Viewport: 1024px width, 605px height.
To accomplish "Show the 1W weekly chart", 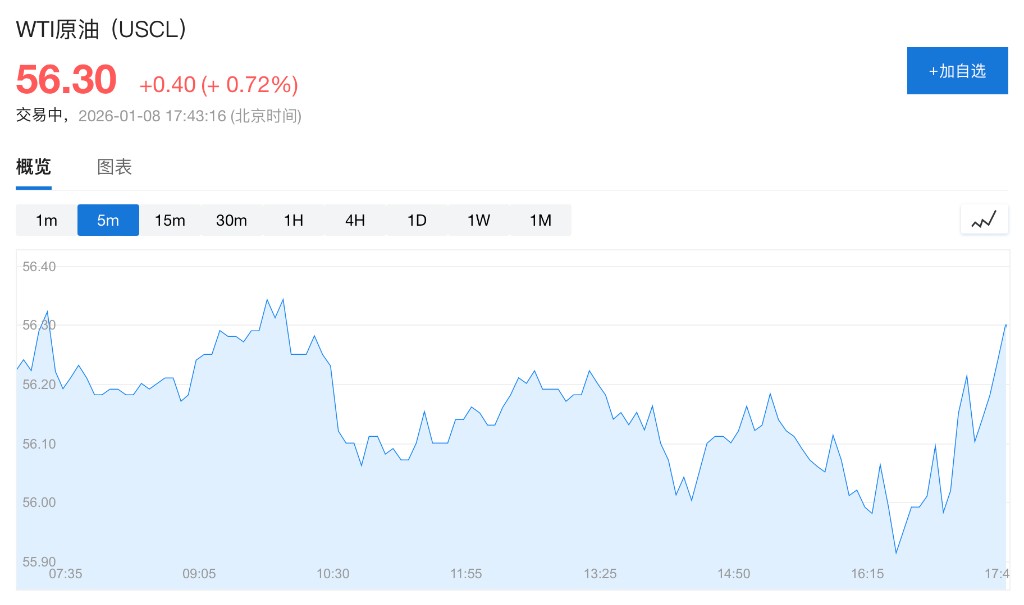I will click(x=478, y=220).
